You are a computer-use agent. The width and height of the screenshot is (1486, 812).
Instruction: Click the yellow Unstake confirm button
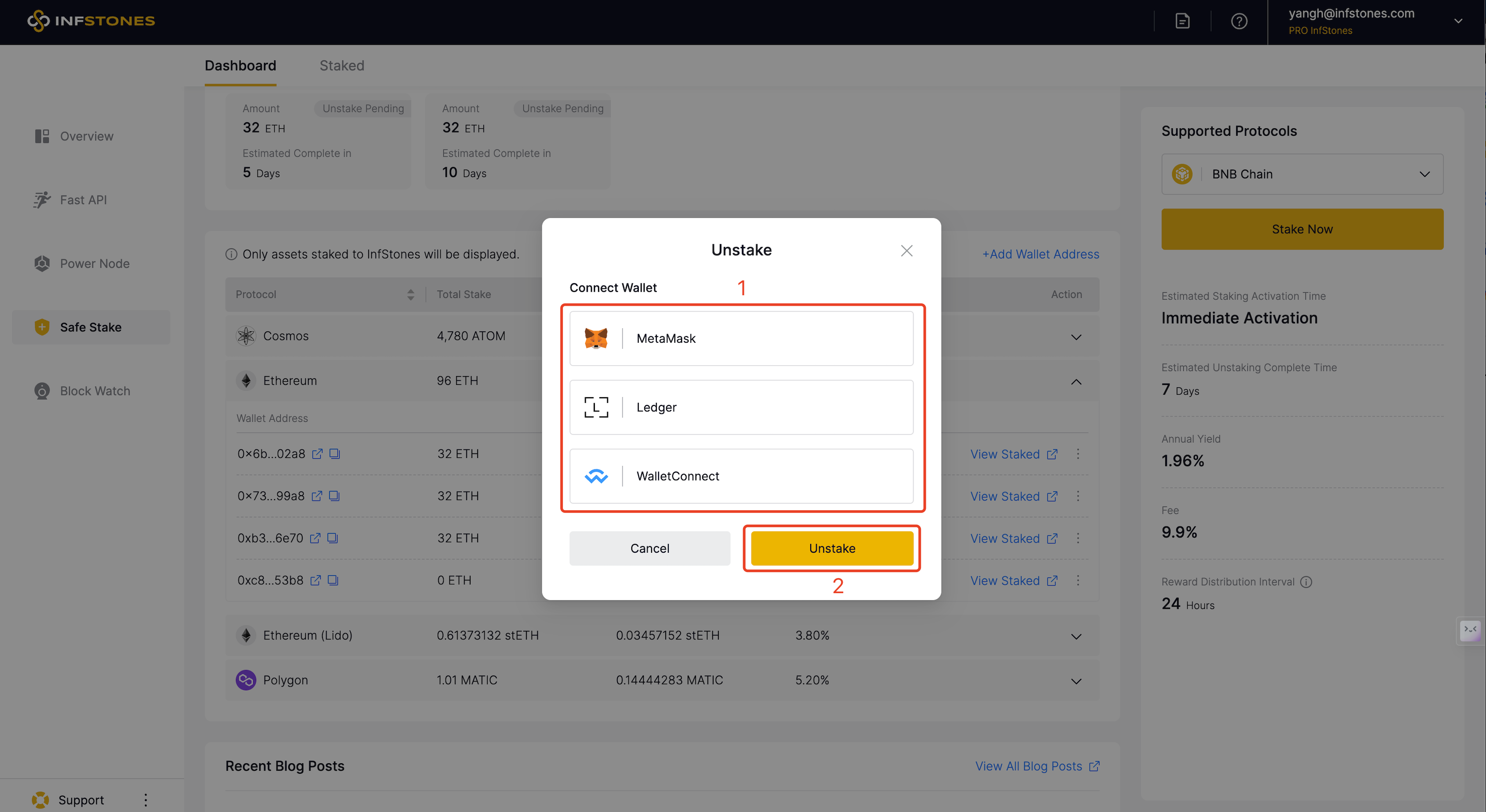click(832, 548)
